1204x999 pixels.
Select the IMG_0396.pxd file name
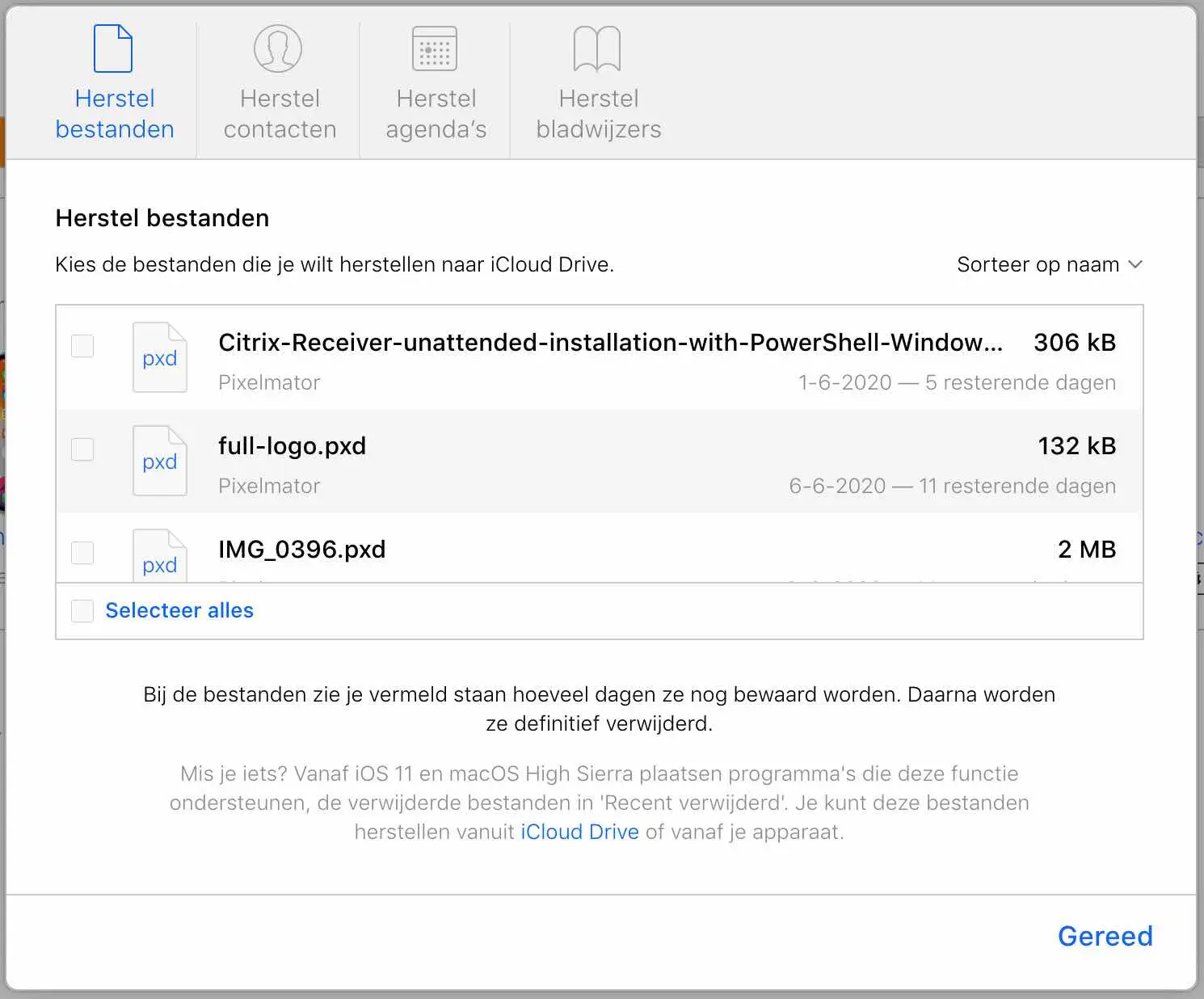click(301, 550)
